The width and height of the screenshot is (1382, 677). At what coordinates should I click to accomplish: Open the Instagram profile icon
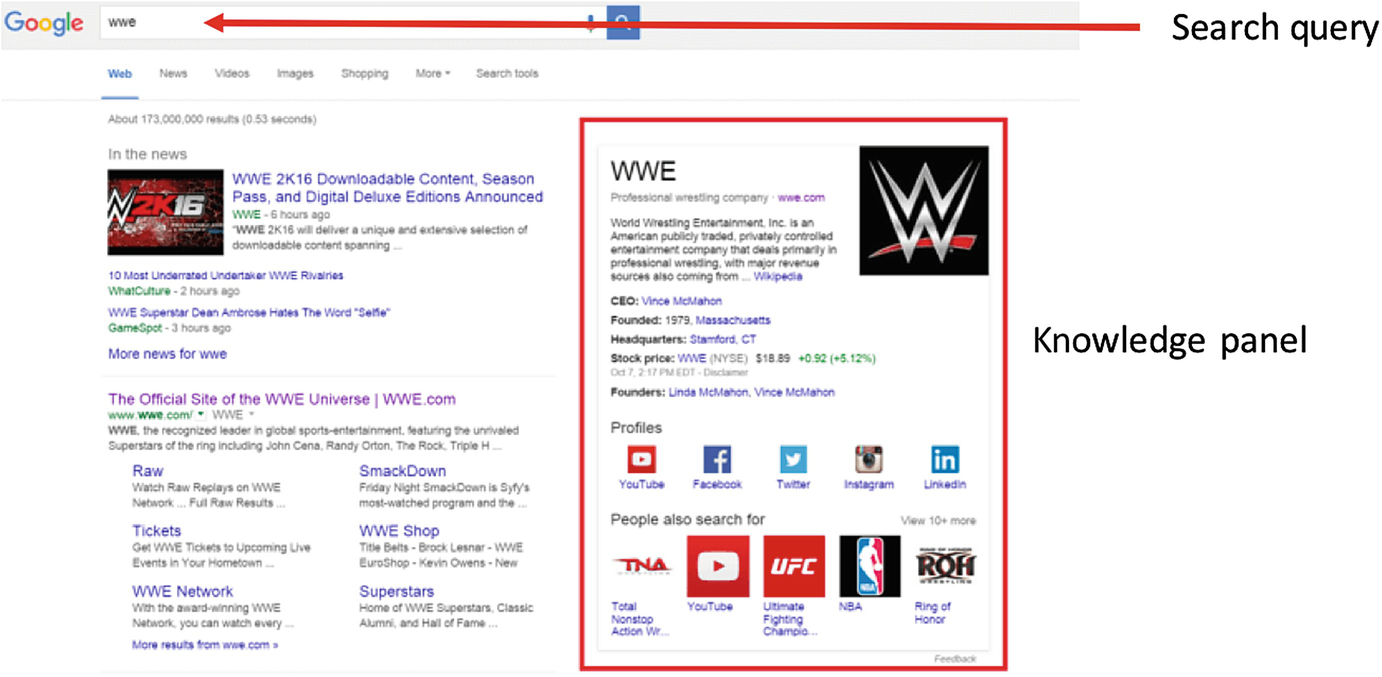(869, 459)
